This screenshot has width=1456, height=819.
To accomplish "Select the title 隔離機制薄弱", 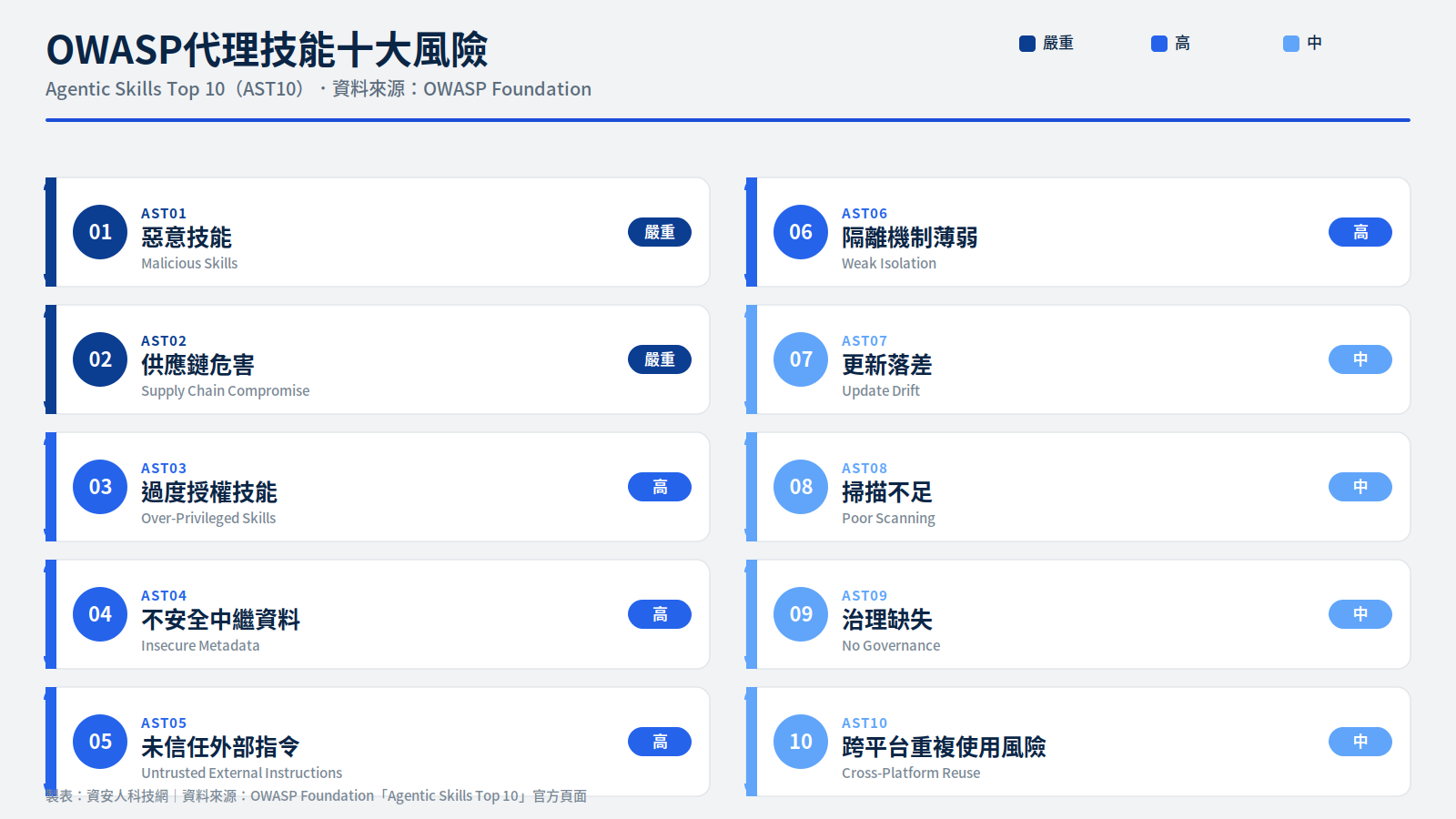I will tap(910, 238).
